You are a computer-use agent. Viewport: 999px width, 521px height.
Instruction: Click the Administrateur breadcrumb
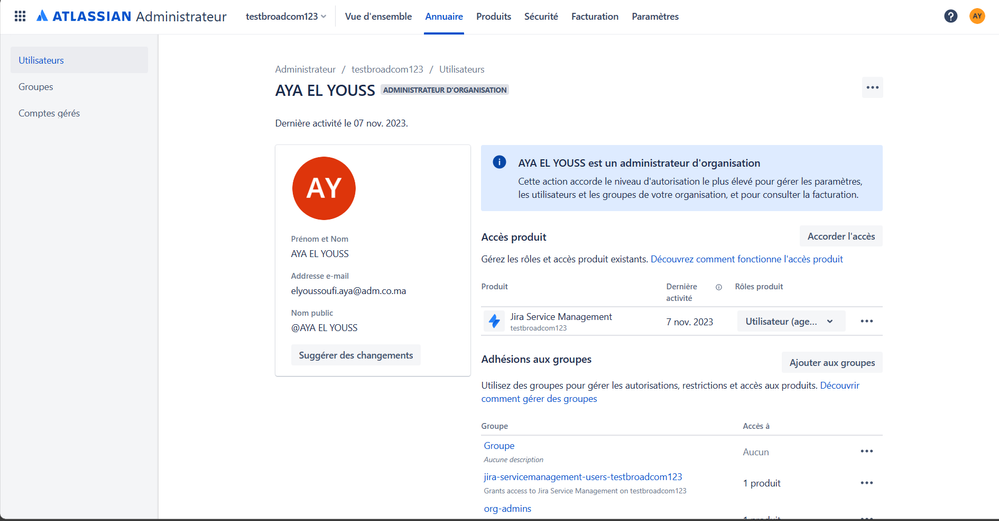(305, 69)
